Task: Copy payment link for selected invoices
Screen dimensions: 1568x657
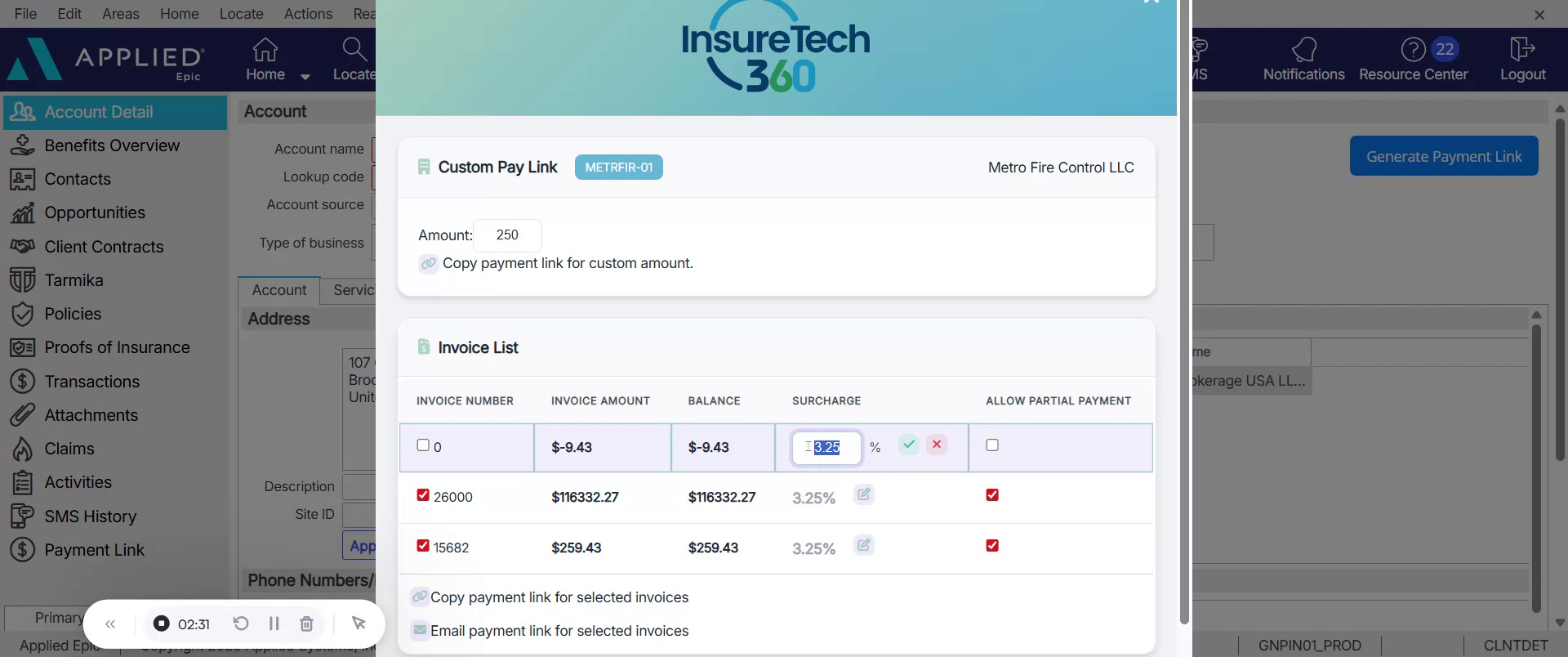Action: pos(559,597)
